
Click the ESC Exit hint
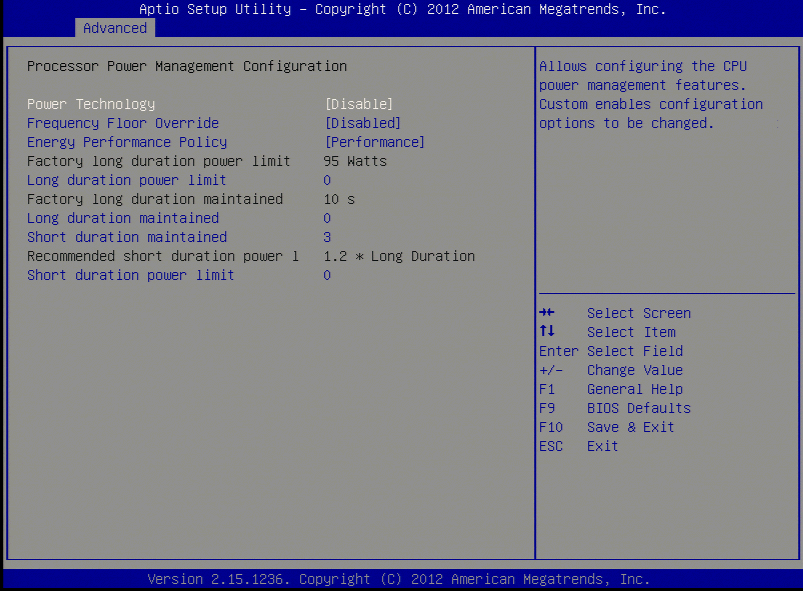tap(579, 446)
